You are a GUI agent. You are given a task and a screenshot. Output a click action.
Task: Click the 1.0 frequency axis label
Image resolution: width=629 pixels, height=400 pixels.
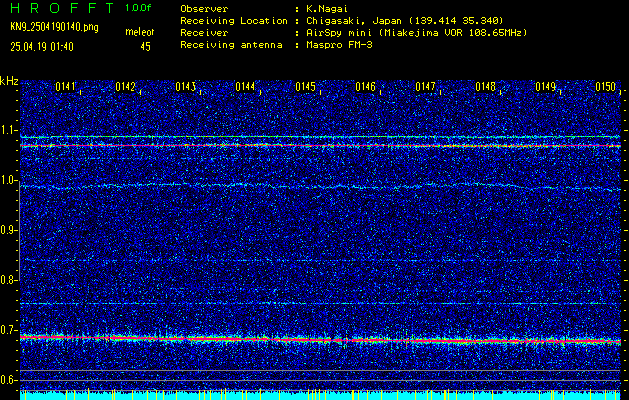[9, 180]
